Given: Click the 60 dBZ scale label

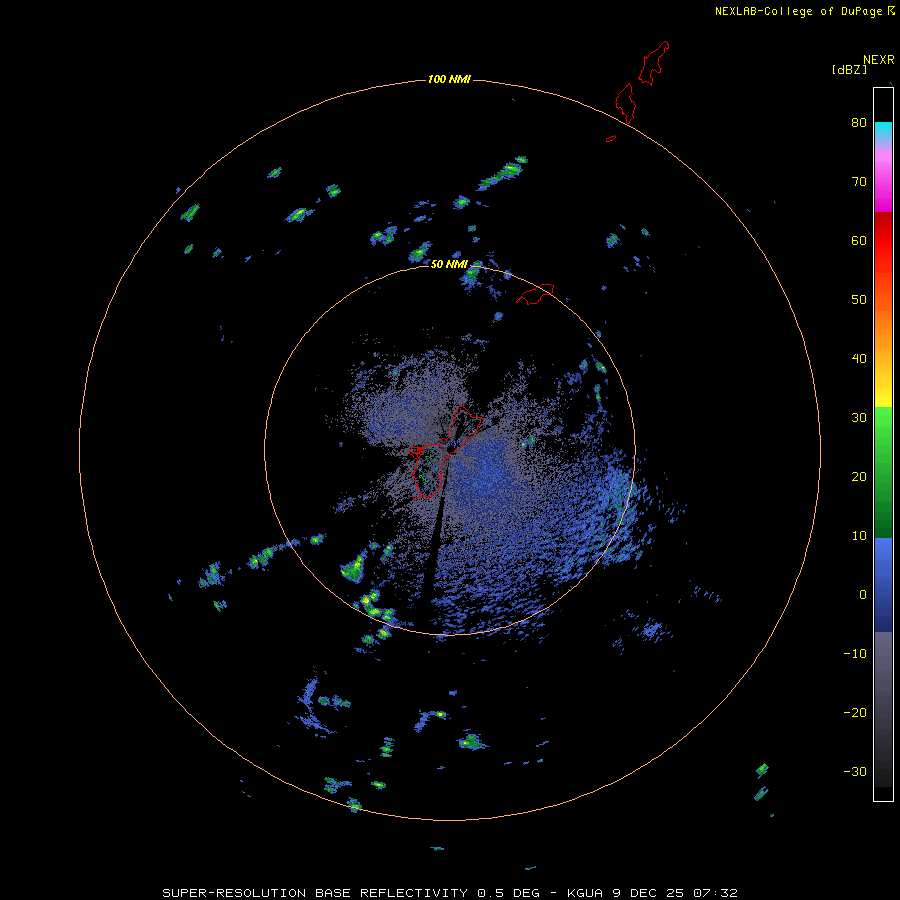Looking at the screenshot, I should click(x=859, y=240).
